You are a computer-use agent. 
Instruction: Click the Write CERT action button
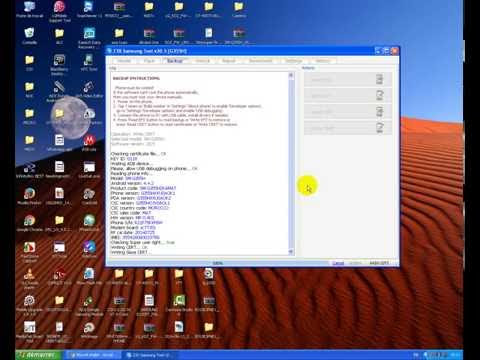348,128
